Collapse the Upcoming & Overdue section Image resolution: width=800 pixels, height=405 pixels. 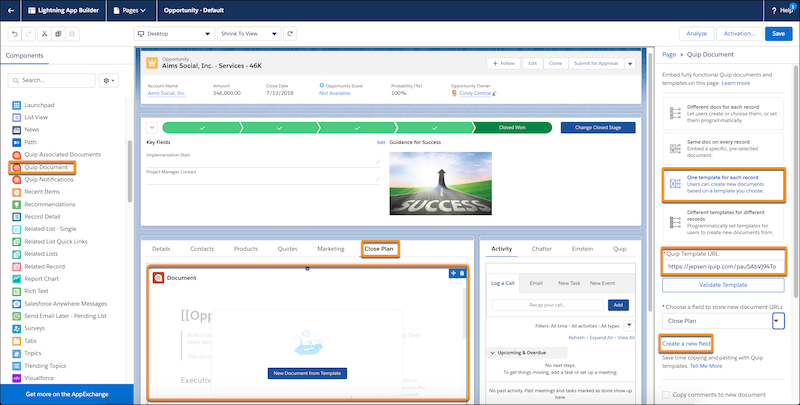[x=493, y=352]
